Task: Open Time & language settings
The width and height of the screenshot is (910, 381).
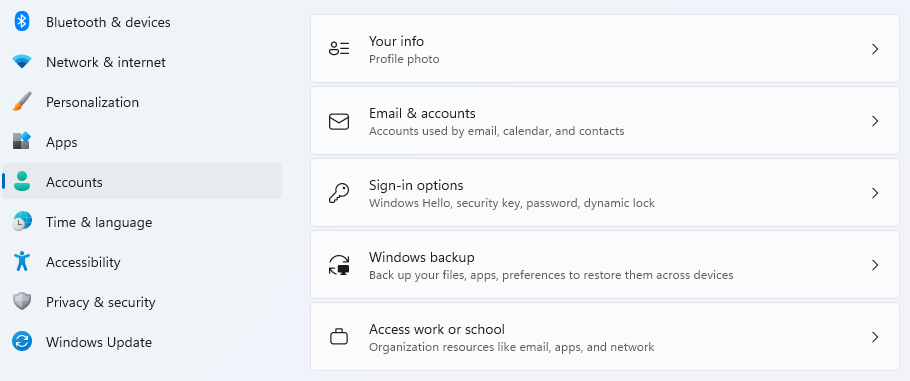Action: (142, 222)
